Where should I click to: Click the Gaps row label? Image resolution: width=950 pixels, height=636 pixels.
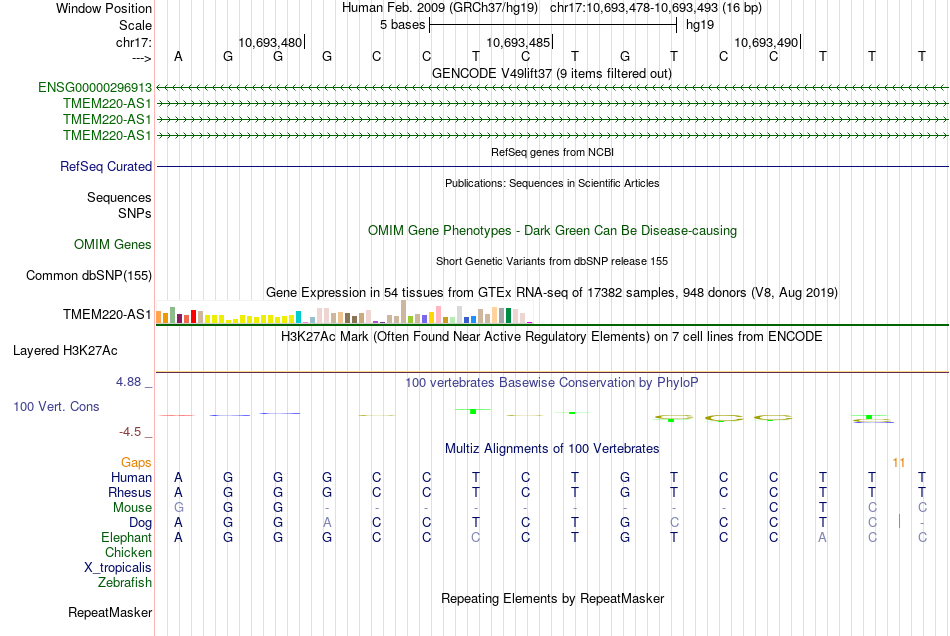tap(136, 463)
